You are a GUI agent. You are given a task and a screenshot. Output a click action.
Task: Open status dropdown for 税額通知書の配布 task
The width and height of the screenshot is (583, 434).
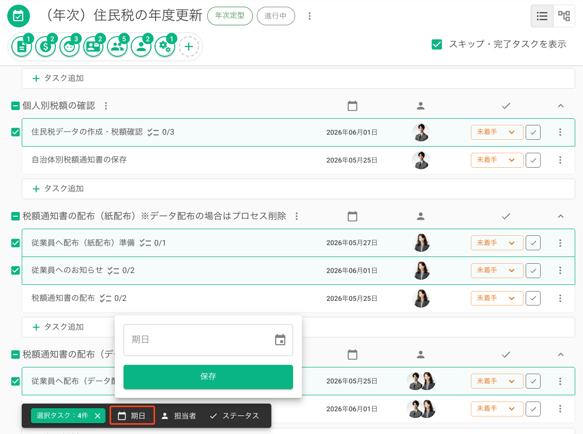click(497, 298)
